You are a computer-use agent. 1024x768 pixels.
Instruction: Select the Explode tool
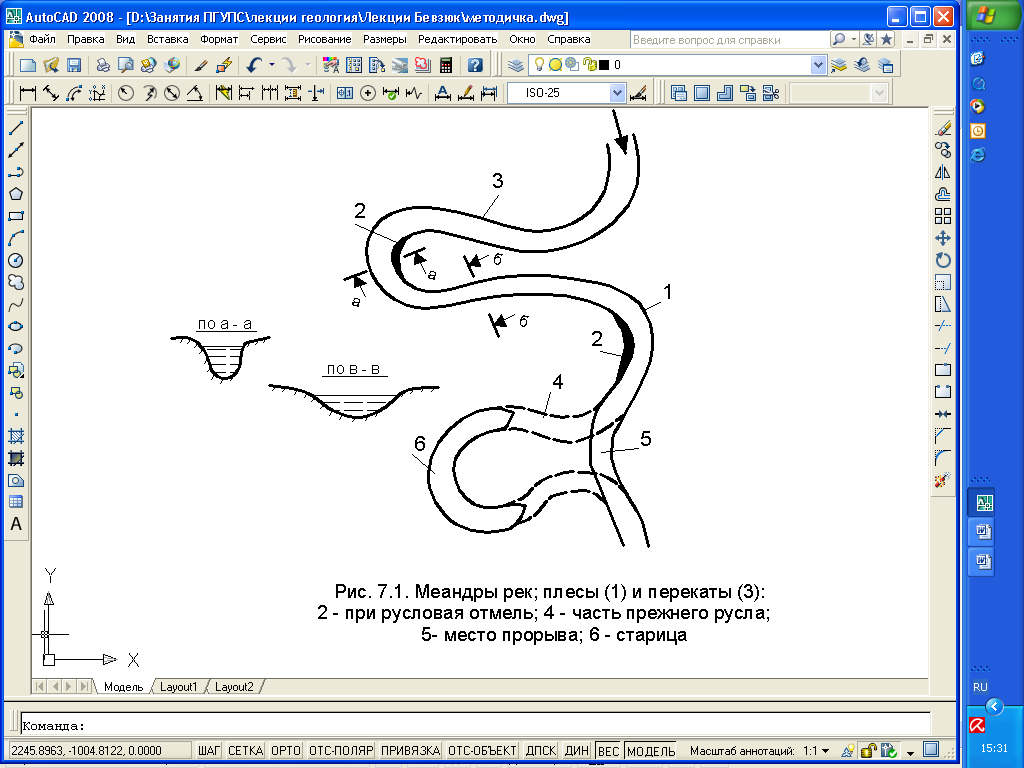(x=942, y=481)
